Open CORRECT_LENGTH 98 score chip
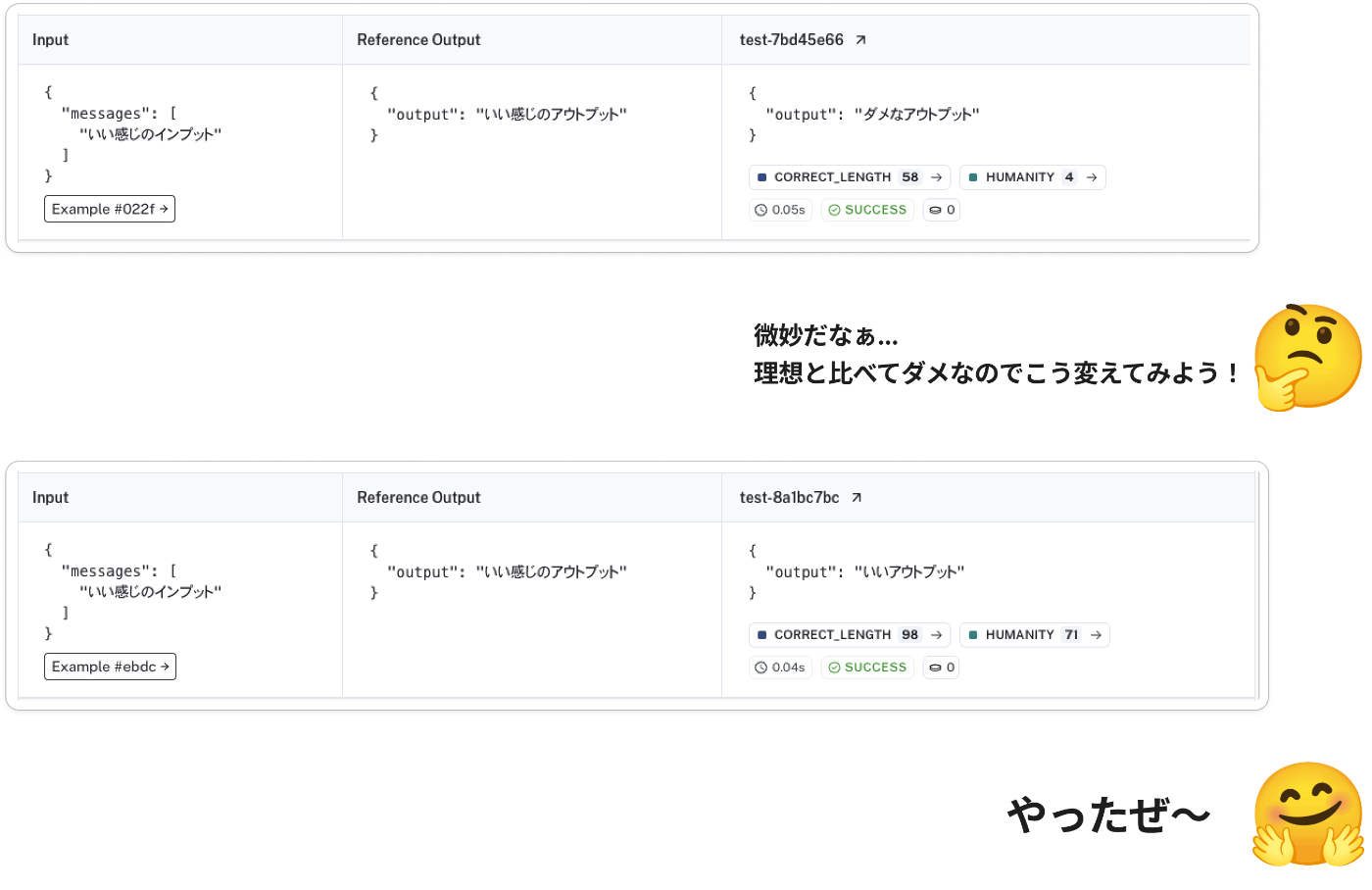This screenshot has width=1372, height=890. coord(850,635)
